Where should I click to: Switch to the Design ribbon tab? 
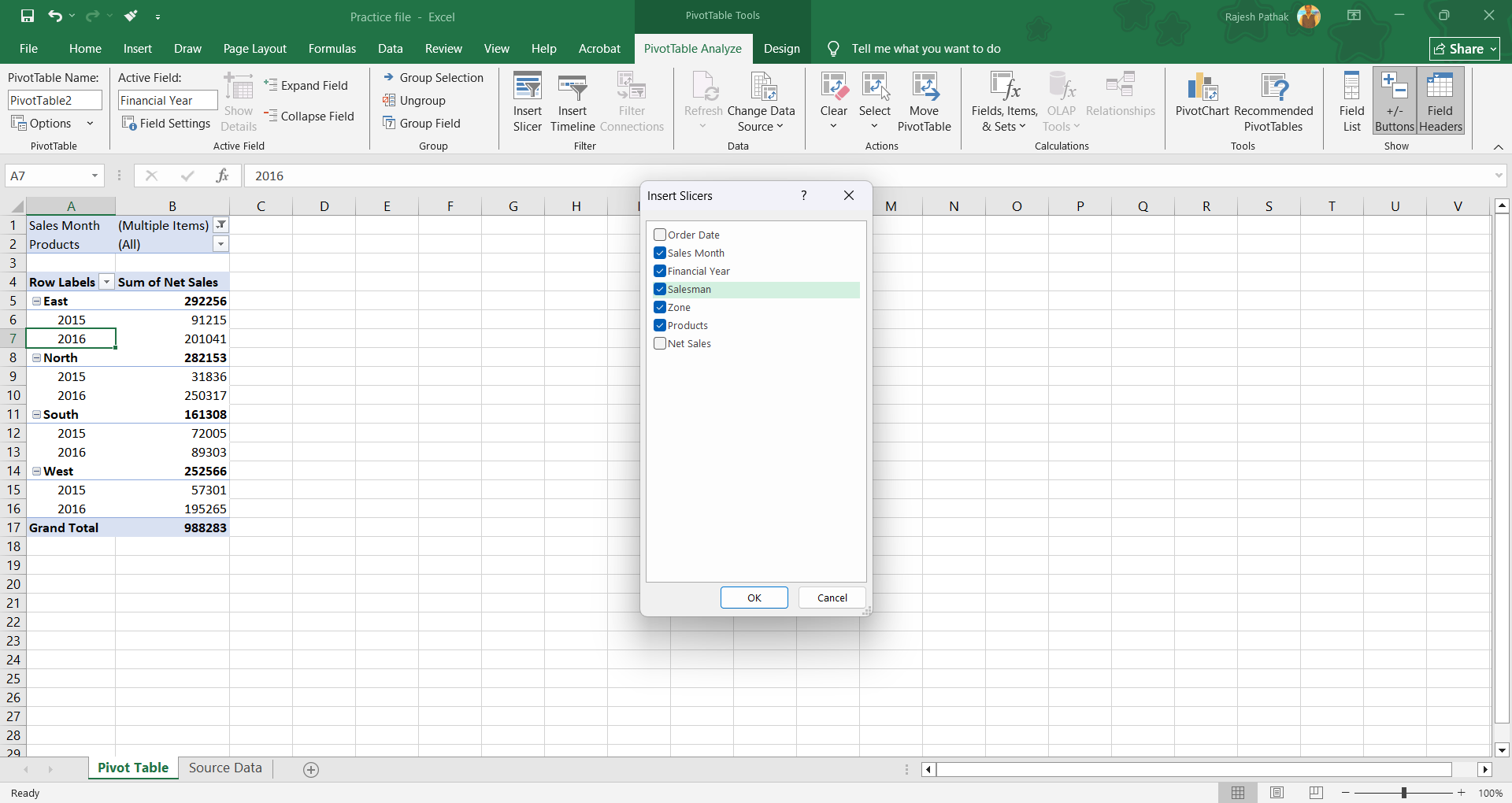click(x=781, y=49)
